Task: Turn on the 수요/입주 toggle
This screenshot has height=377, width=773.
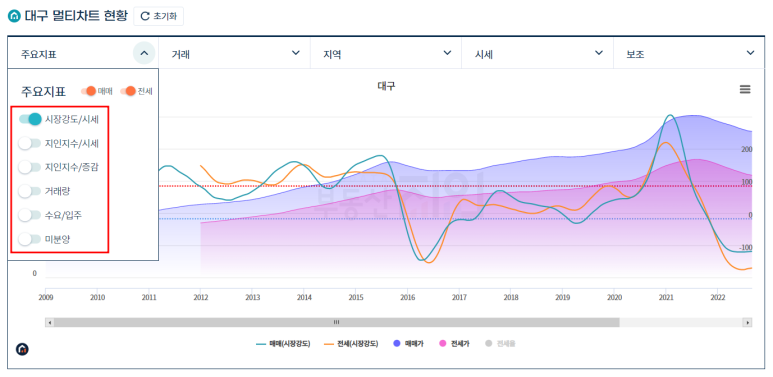Action: point(30,215)
